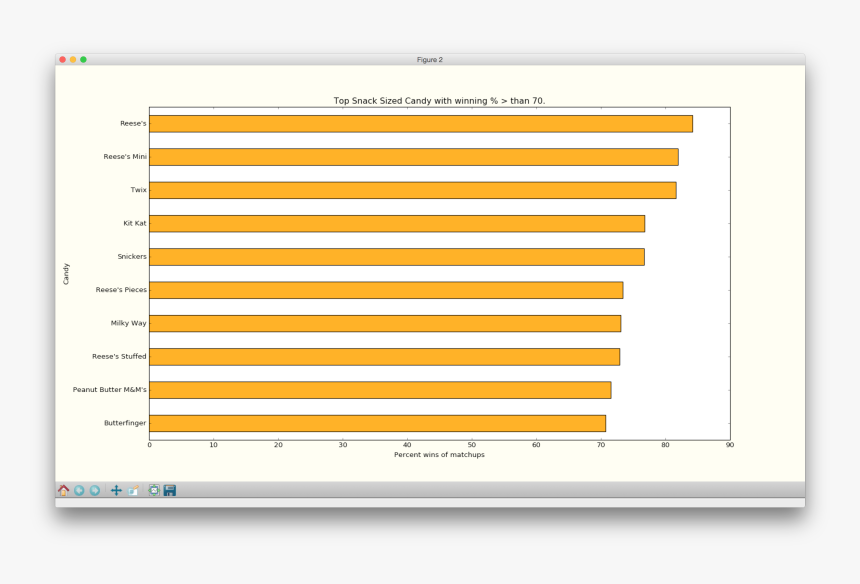Go forward to next view
The image size is (860, 584).
[95, 490]
